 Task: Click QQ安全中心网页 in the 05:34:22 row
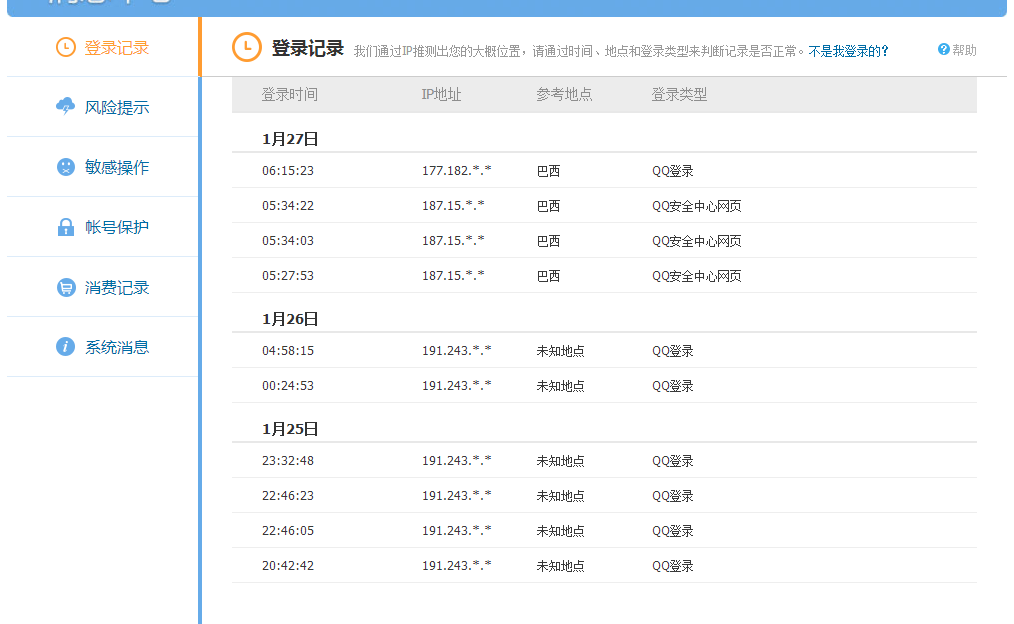(x=696, y=206)
